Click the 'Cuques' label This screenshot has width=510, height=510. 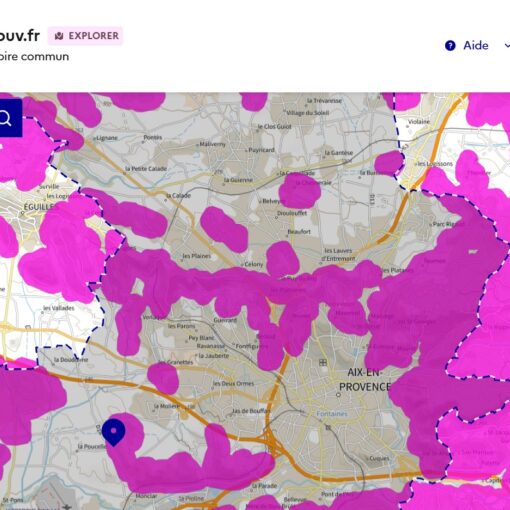379,458
